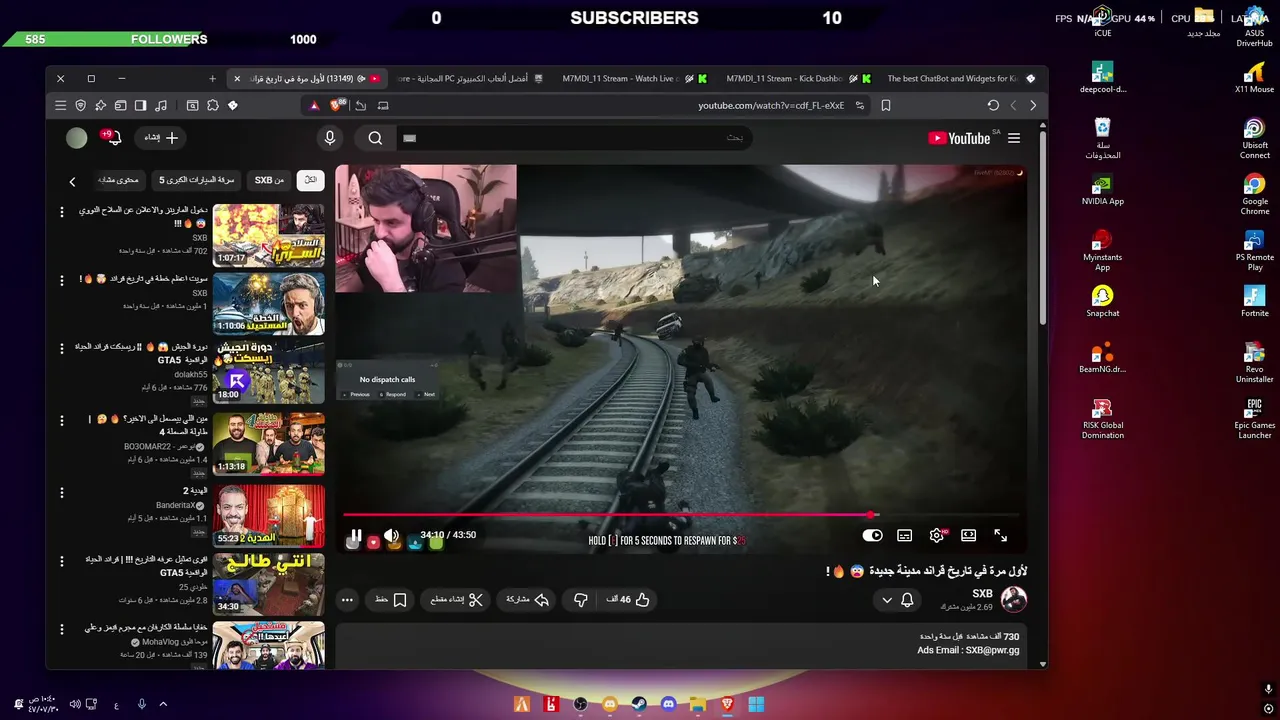The image size is (1280, 720).
Task: Dislike the video with thumbs down
Action: click(580, 600)
